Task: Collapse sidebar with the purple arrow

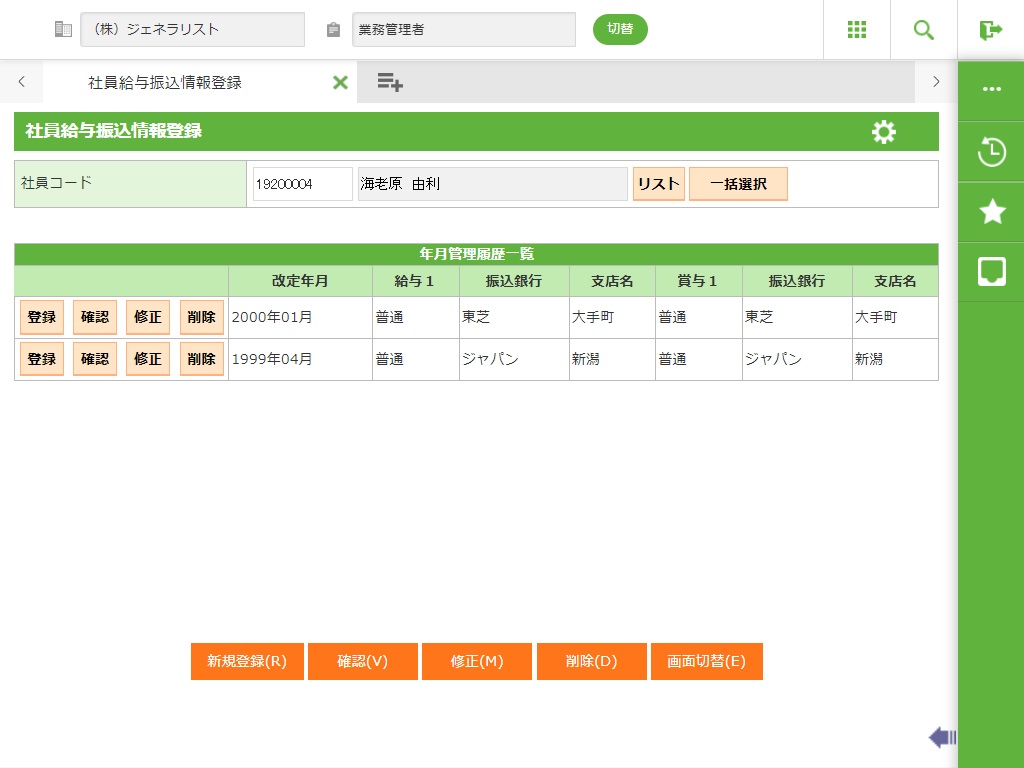Action: click(942, 738)
